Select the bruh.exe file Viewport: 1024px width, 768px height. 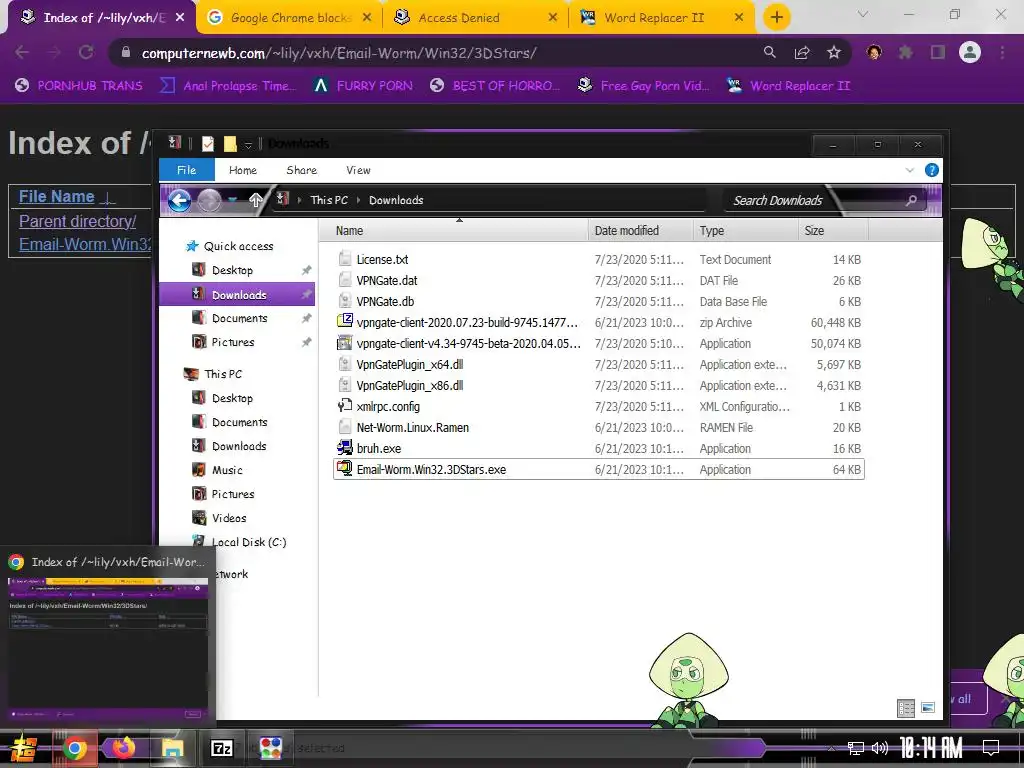(x=599, y=449)
